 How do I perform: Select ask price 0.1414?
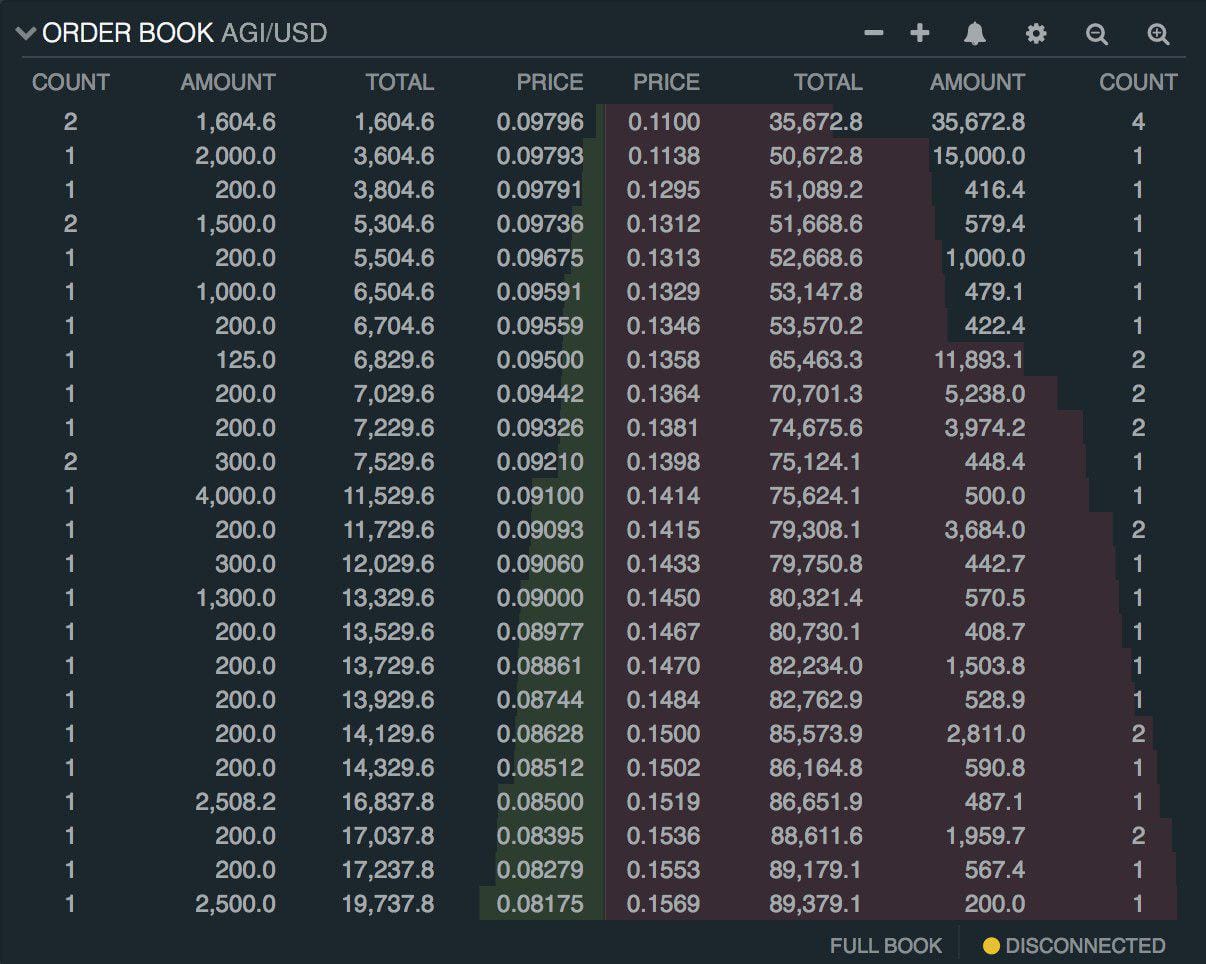coord(664,496)
